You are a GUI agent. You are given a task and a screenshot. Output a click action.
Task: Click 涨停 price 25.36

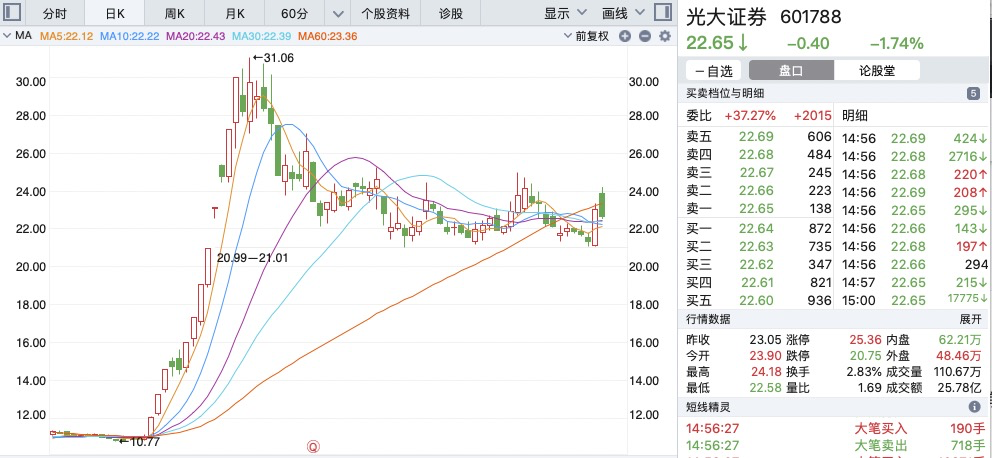point(866,340)
